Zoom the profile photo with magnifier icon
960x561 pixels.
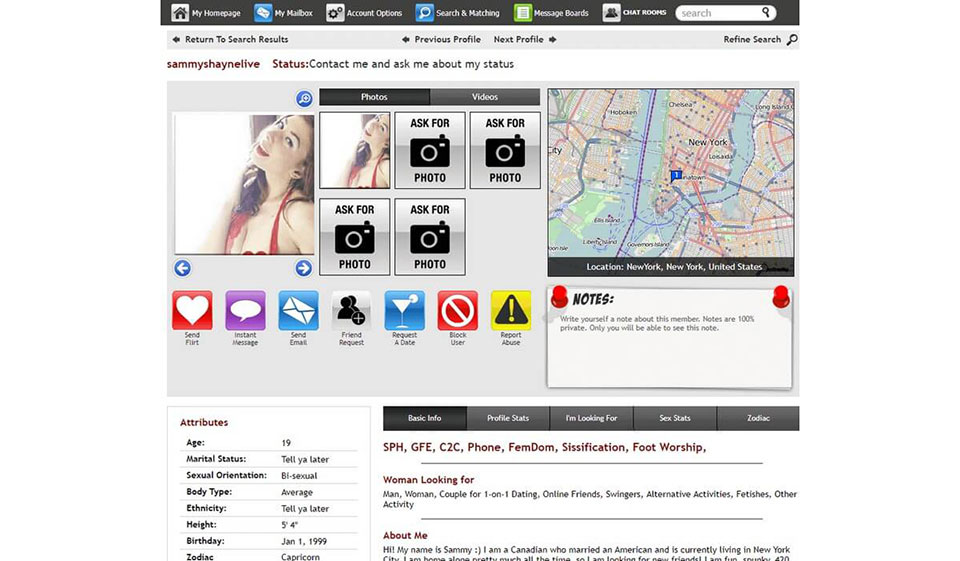click(304, 99)
